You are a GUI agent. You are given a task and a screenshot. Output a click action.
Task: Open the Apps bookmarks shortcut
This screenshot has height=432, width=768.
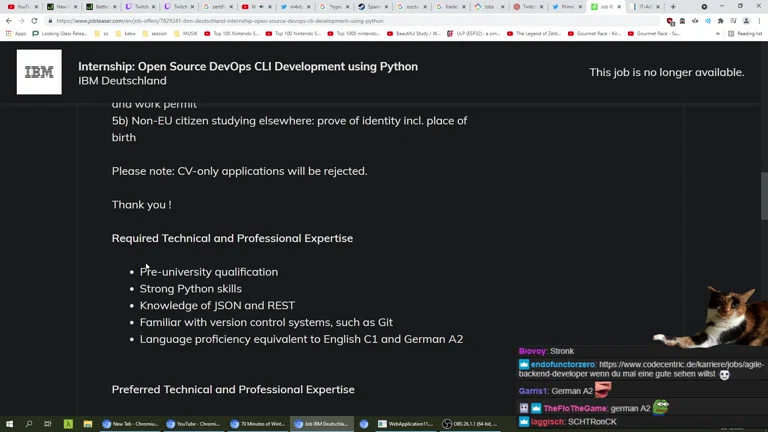click(x=15, y=34)
